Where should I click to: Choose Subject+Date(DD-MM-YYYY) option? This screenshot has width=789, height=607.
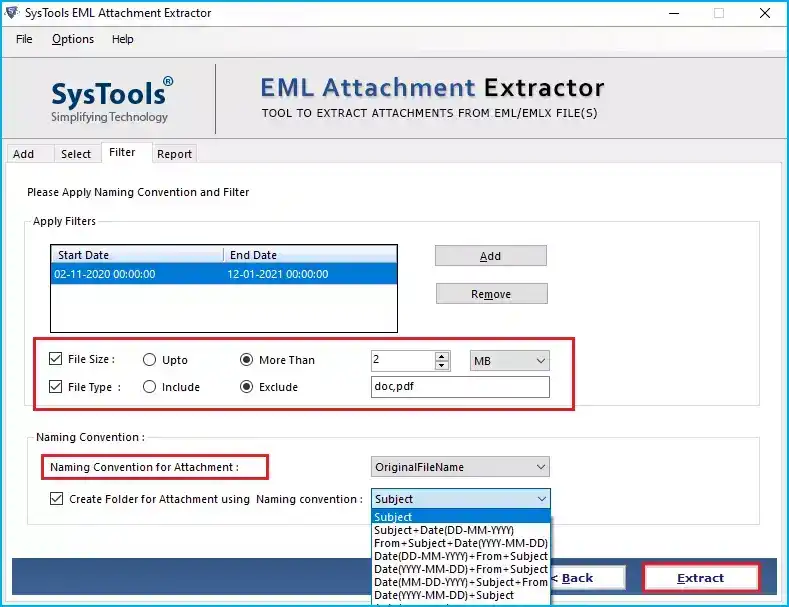(461, 530)
